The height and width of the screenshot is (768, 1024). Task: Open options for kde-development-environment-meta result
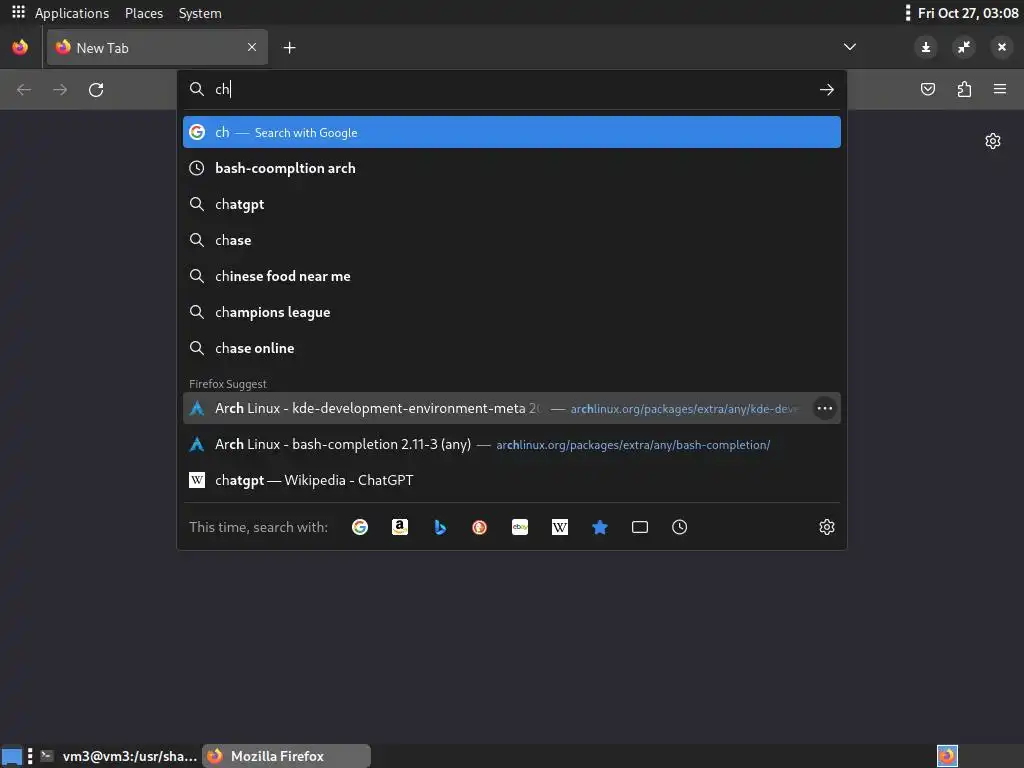825,408
